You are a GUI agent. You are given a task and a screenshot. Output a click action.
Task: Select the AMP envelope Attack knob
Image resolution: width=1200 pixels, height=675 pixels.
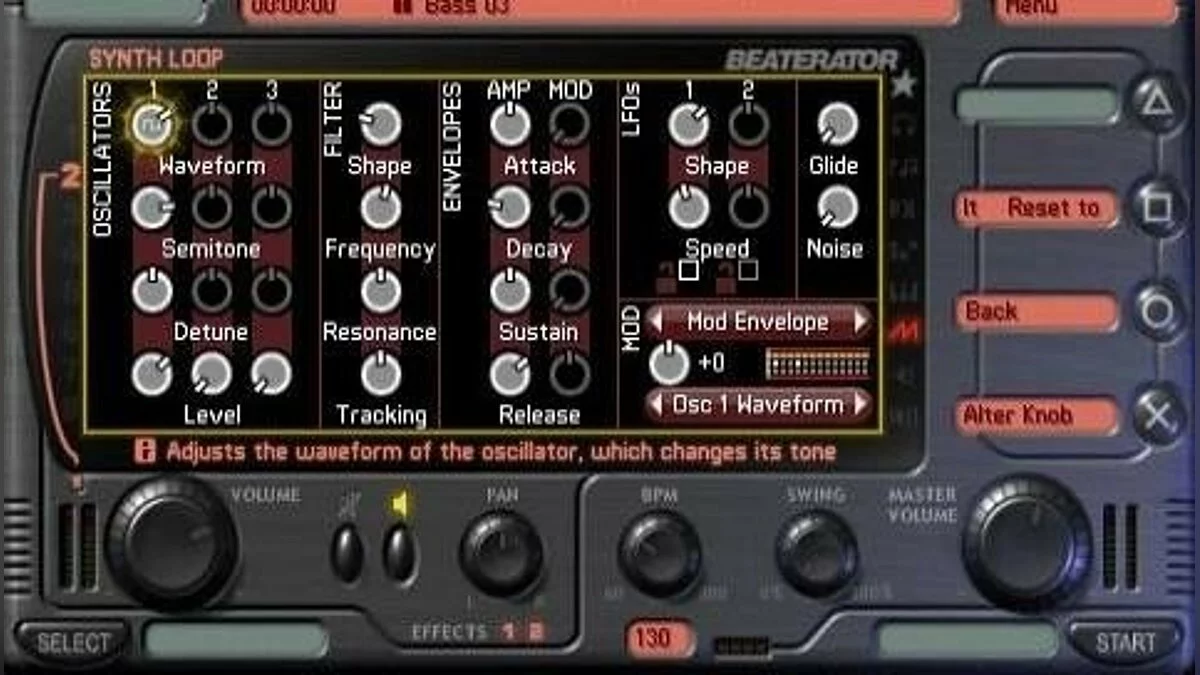[x=510, y=124]
